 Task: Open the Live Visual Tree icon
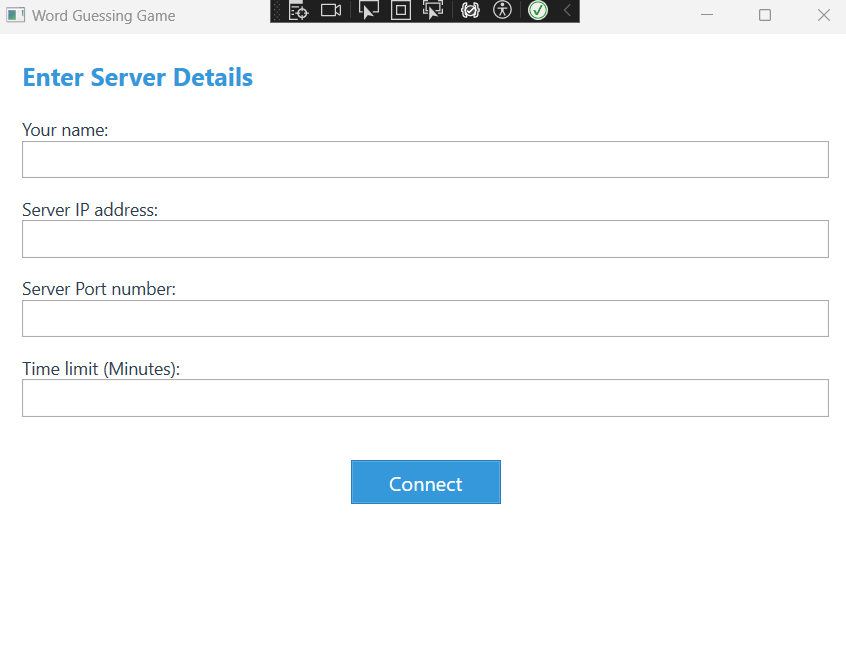(x=298, y=11)
